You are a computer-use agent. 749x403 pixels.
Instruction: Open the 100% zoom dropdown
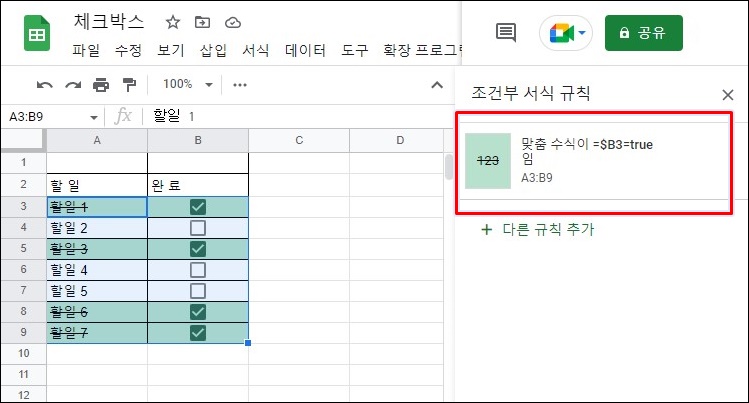click(x=188, y=85)
